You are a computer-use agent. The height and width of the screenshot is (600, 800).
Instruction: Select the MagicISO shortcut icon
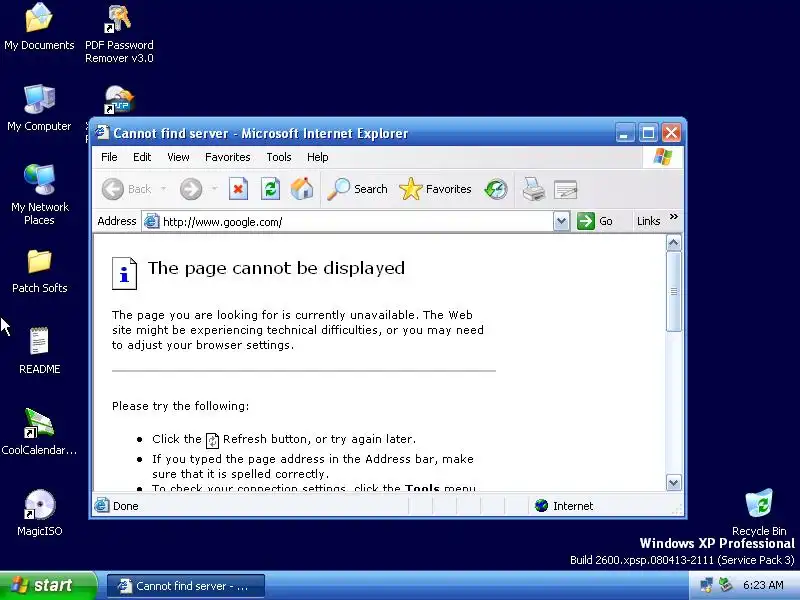click(39, 513)
